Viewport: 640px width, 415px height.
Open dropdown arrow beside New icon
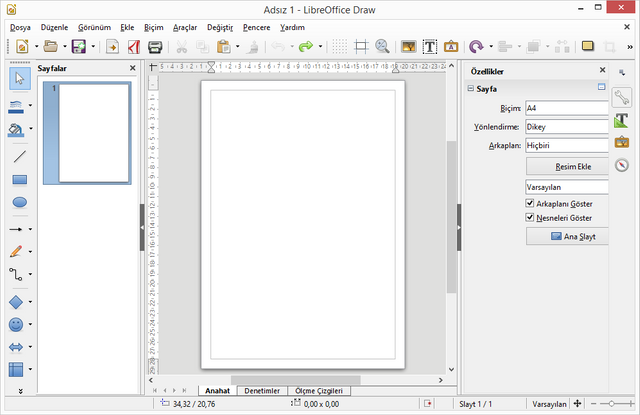(x=36, y=47)
